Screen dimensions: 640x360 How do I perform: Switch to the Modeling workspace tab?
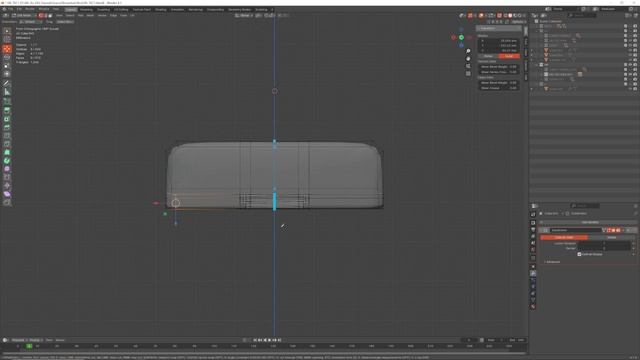[86, 9]
